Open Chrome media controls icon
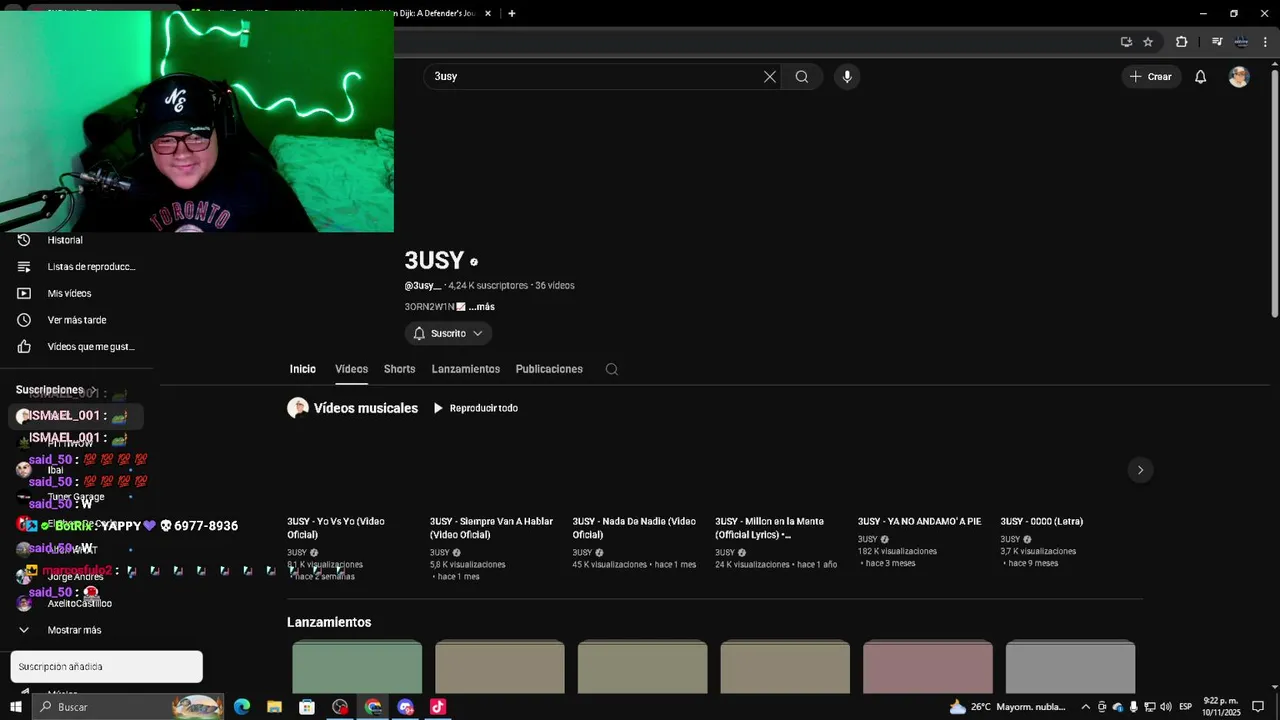 (x=1217, y=42)
